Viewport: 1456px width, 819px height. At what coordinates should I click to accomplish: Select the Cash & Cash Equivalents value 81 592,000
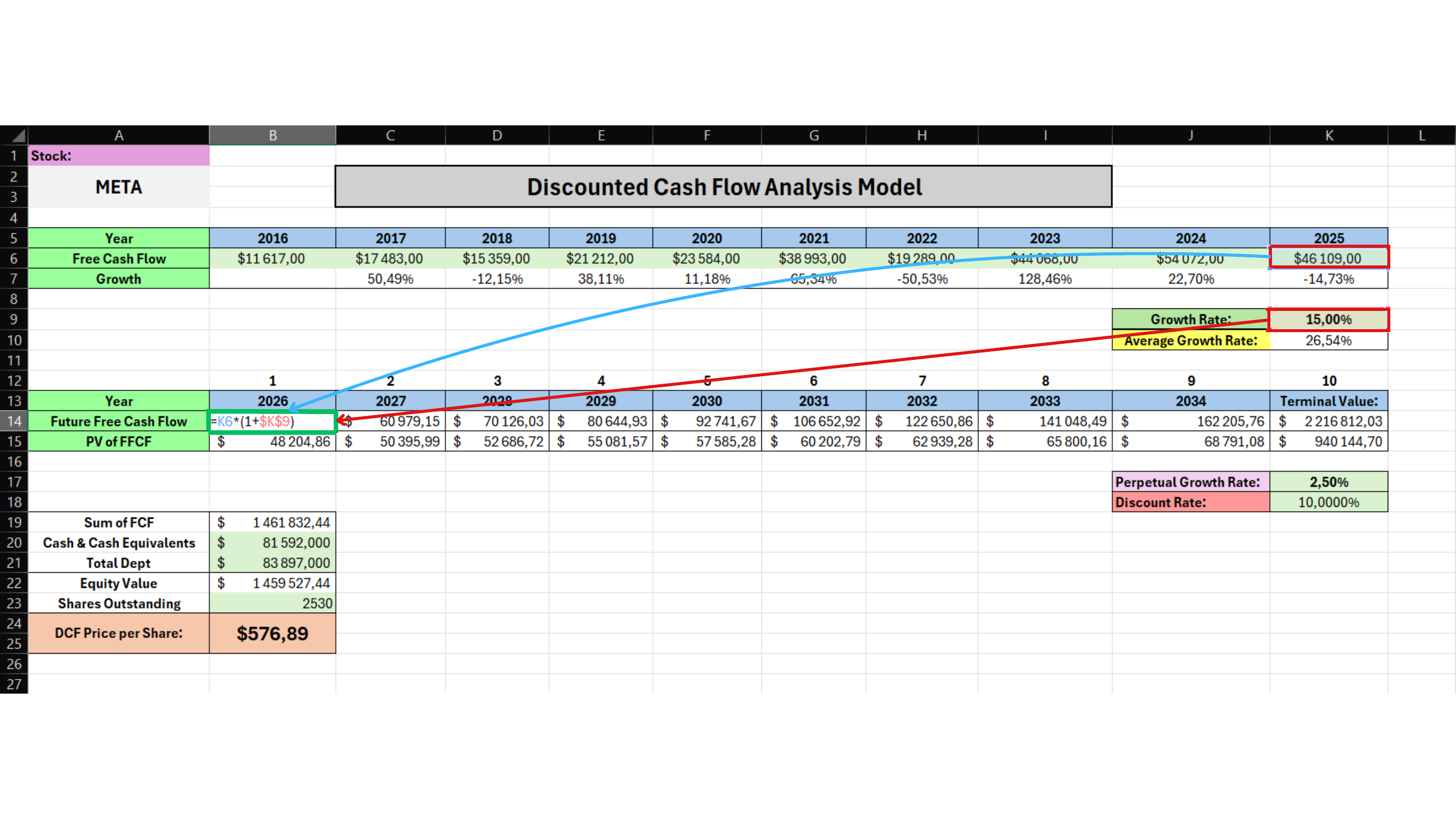(272, 543)
